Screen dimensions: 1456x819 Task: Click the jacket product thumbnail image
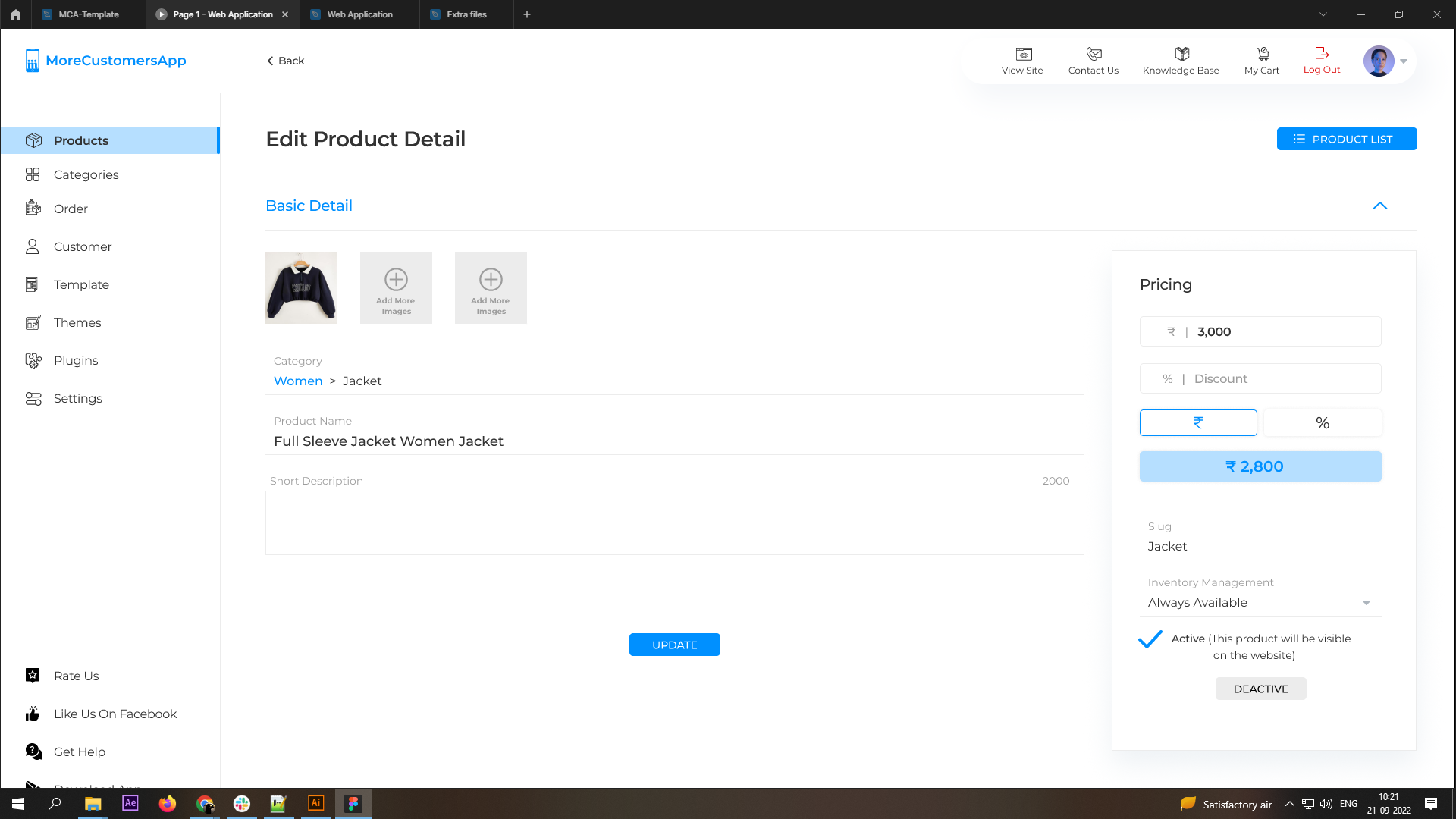pyautogui.click(x=301, y=287)
